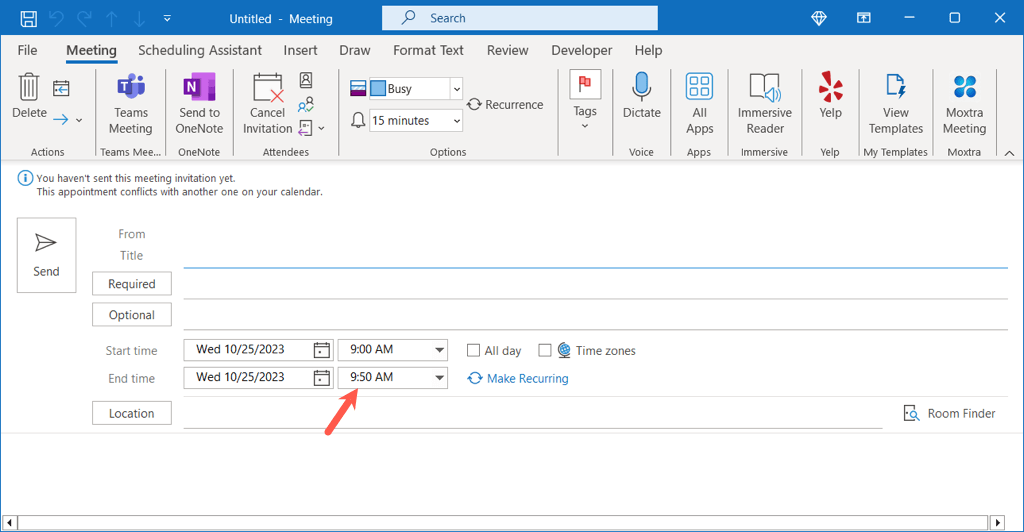Open the 15 minutes reminder dropdown

[x=456, y=121]
